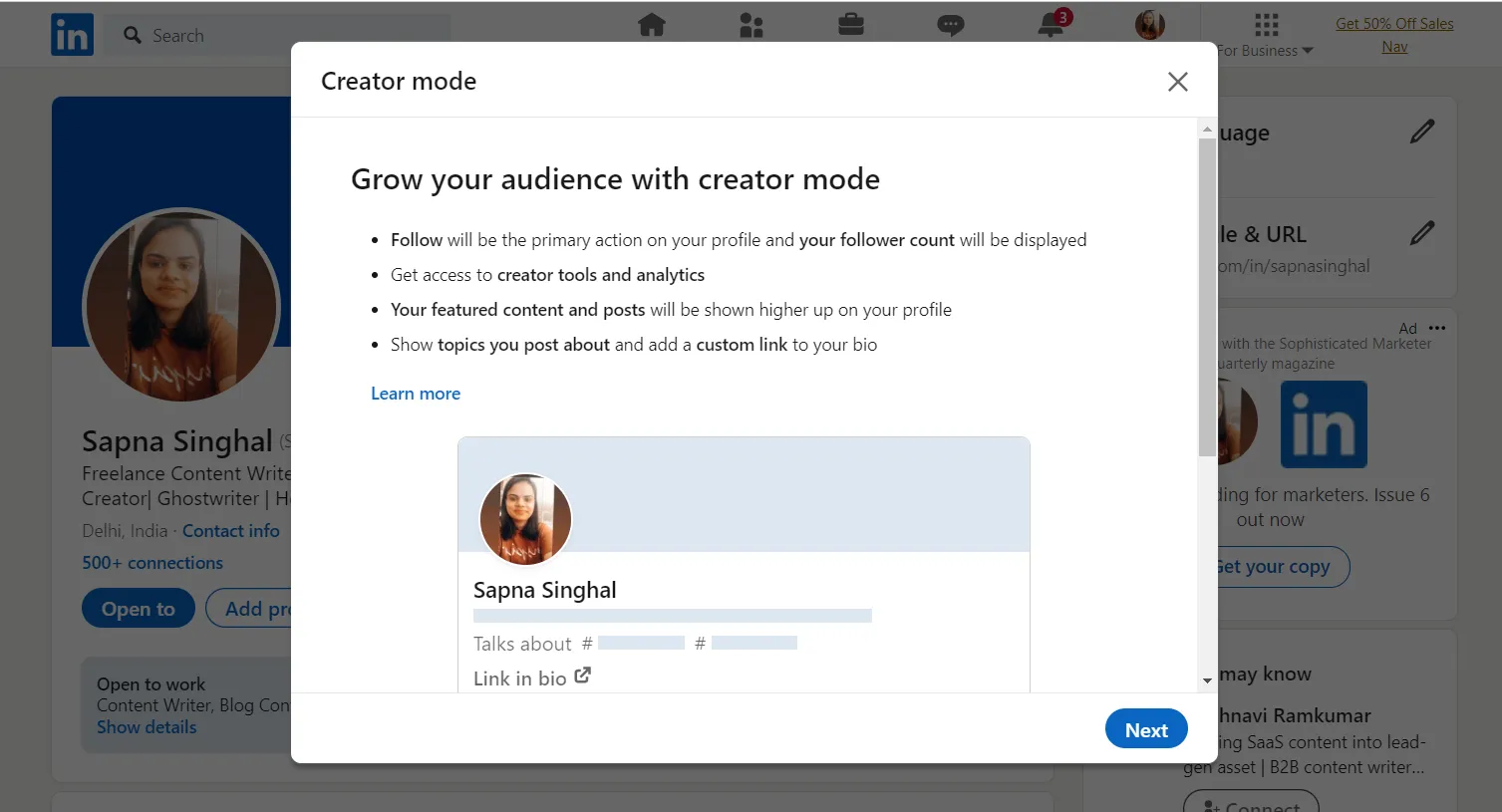Expand the For Business dropdown arrow
This screenshot has width=1502, height=812.
click(1308, 51)
